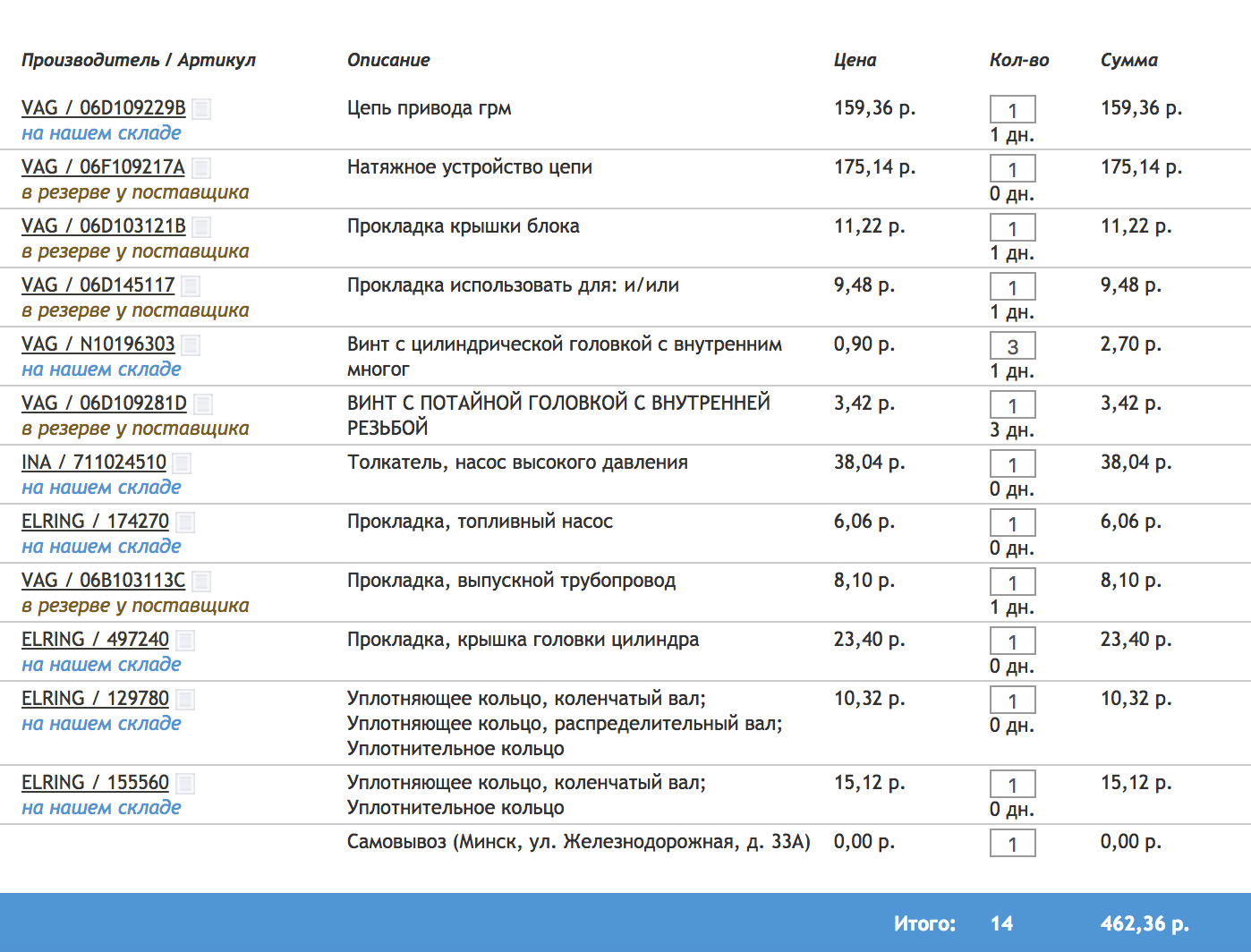Screen dimensions: 1251x952
Task: Click the icon beside ELRING 174270
Action: [185, 523]
